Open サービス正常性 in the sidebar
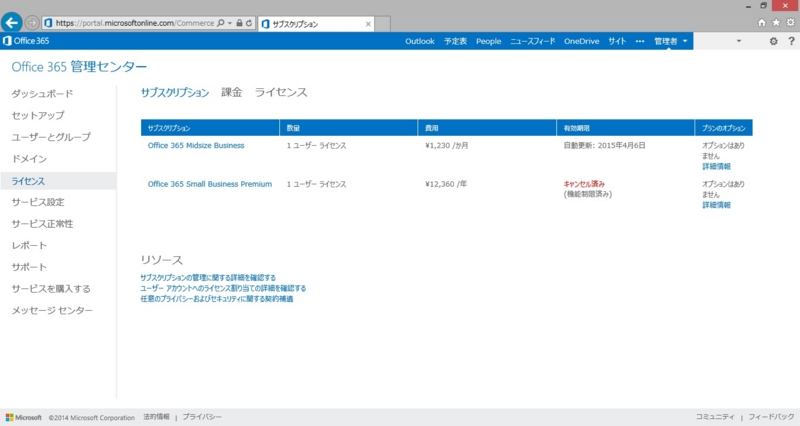 click(42, 223)
